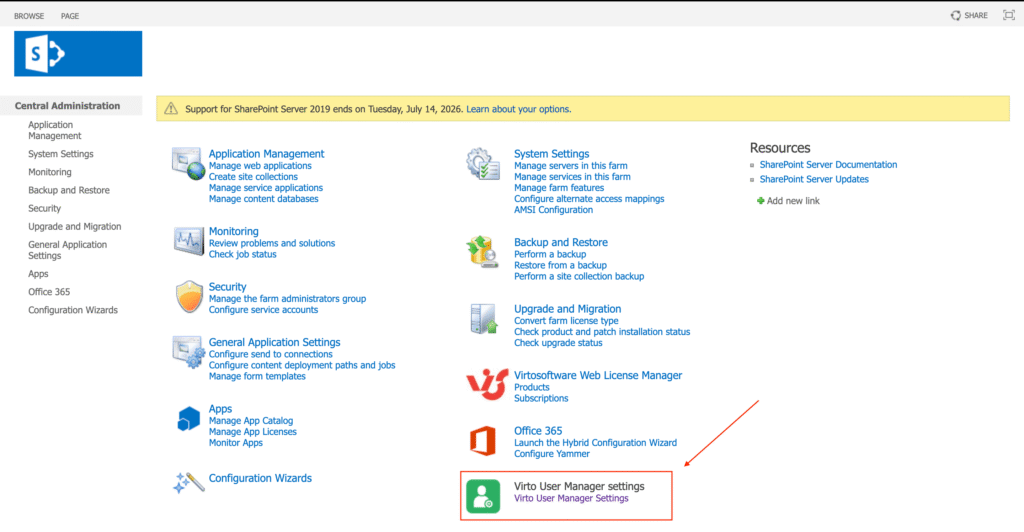Select Upgrade and Migration in left navigation
This screenshot has width=1024, height=532.
tap(74, 227)
